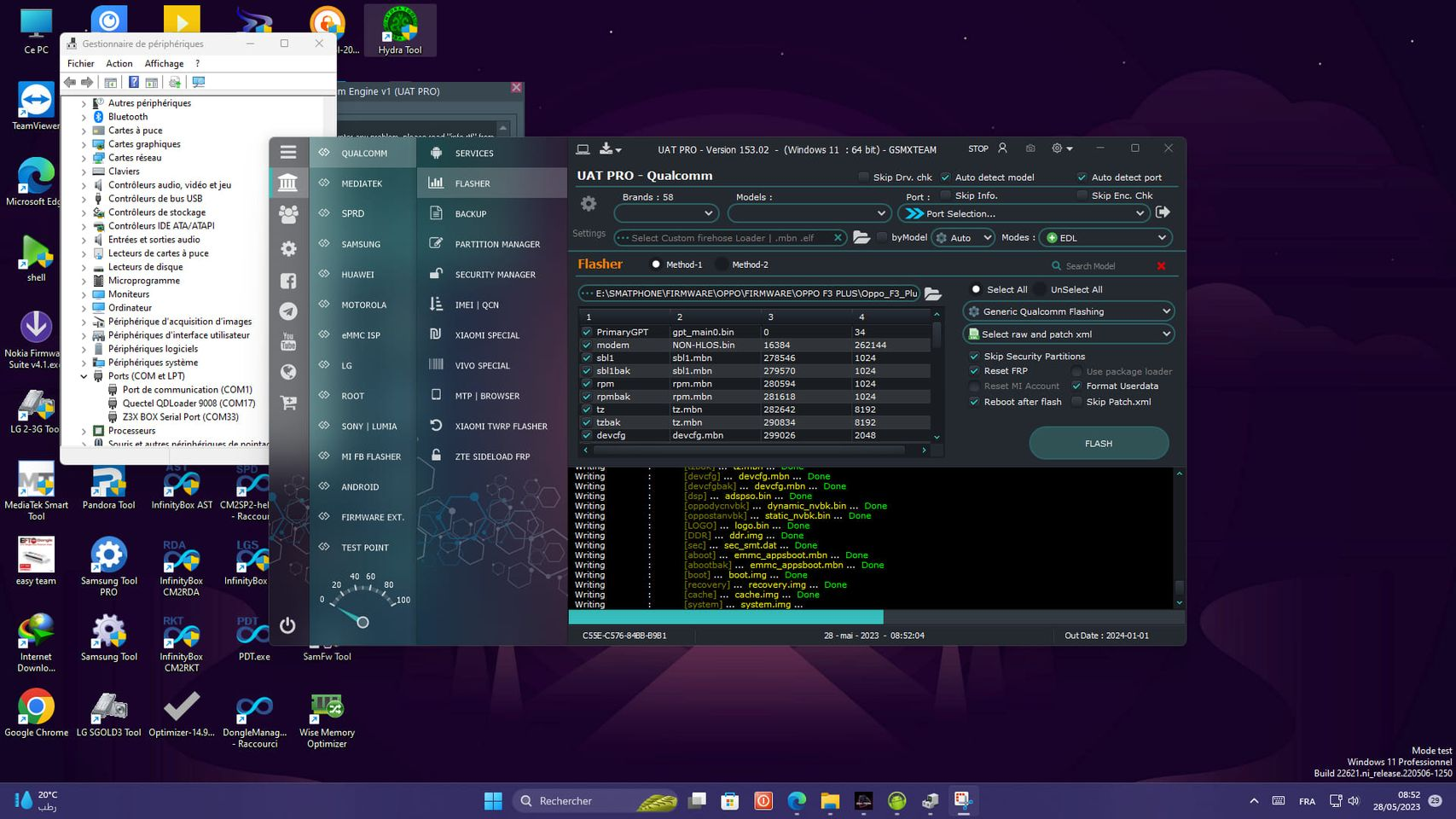
Task: Select QUALCOMM in the brand list
Action: coord(364,154)
